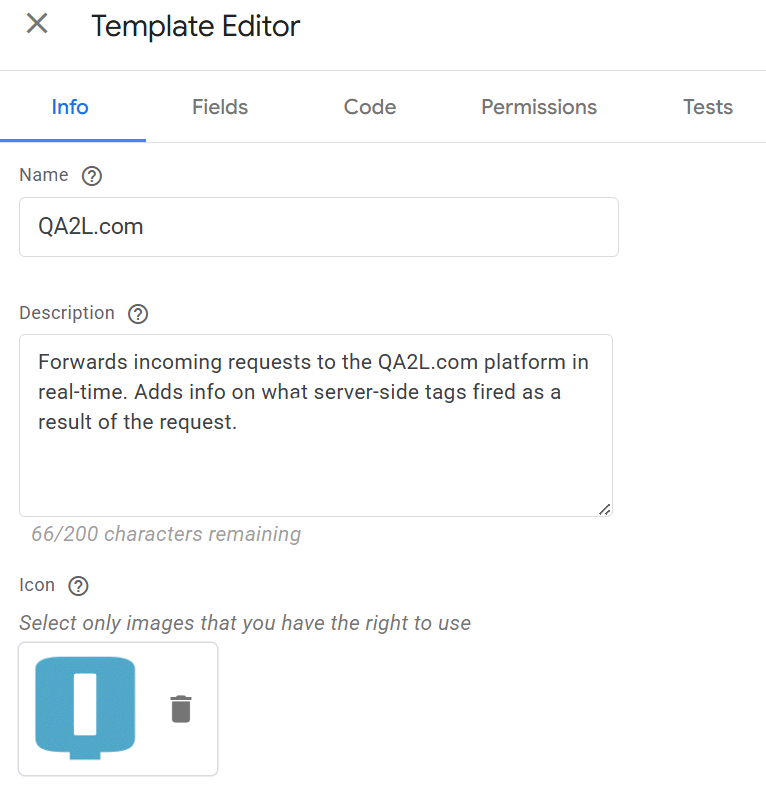The image size is (766, 792).
Task: Click the Name field label
Action: 44,175
